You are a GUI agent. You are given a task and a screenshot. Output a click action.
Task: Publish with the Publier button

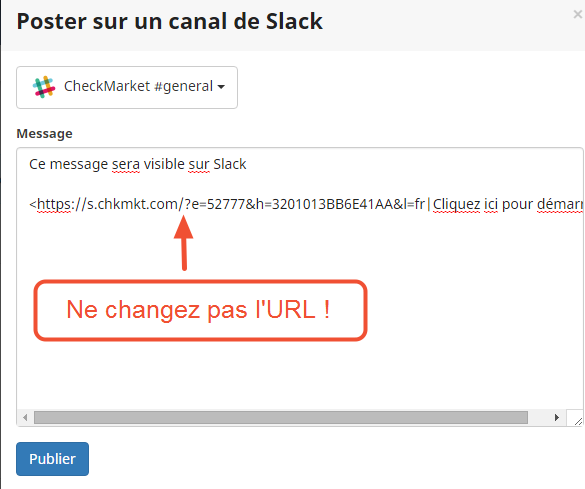pyautogui.click(x=52, y=459)
